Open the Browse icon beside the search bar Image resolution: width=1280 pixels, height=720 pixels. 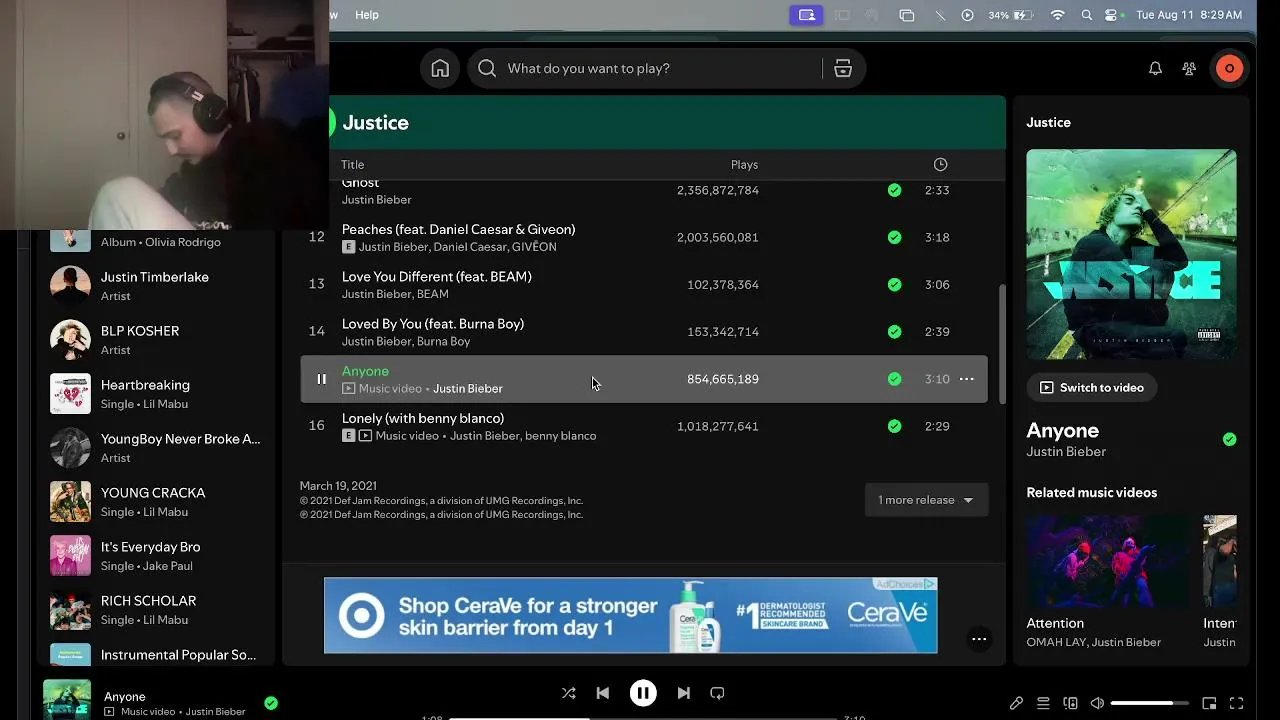843,68
